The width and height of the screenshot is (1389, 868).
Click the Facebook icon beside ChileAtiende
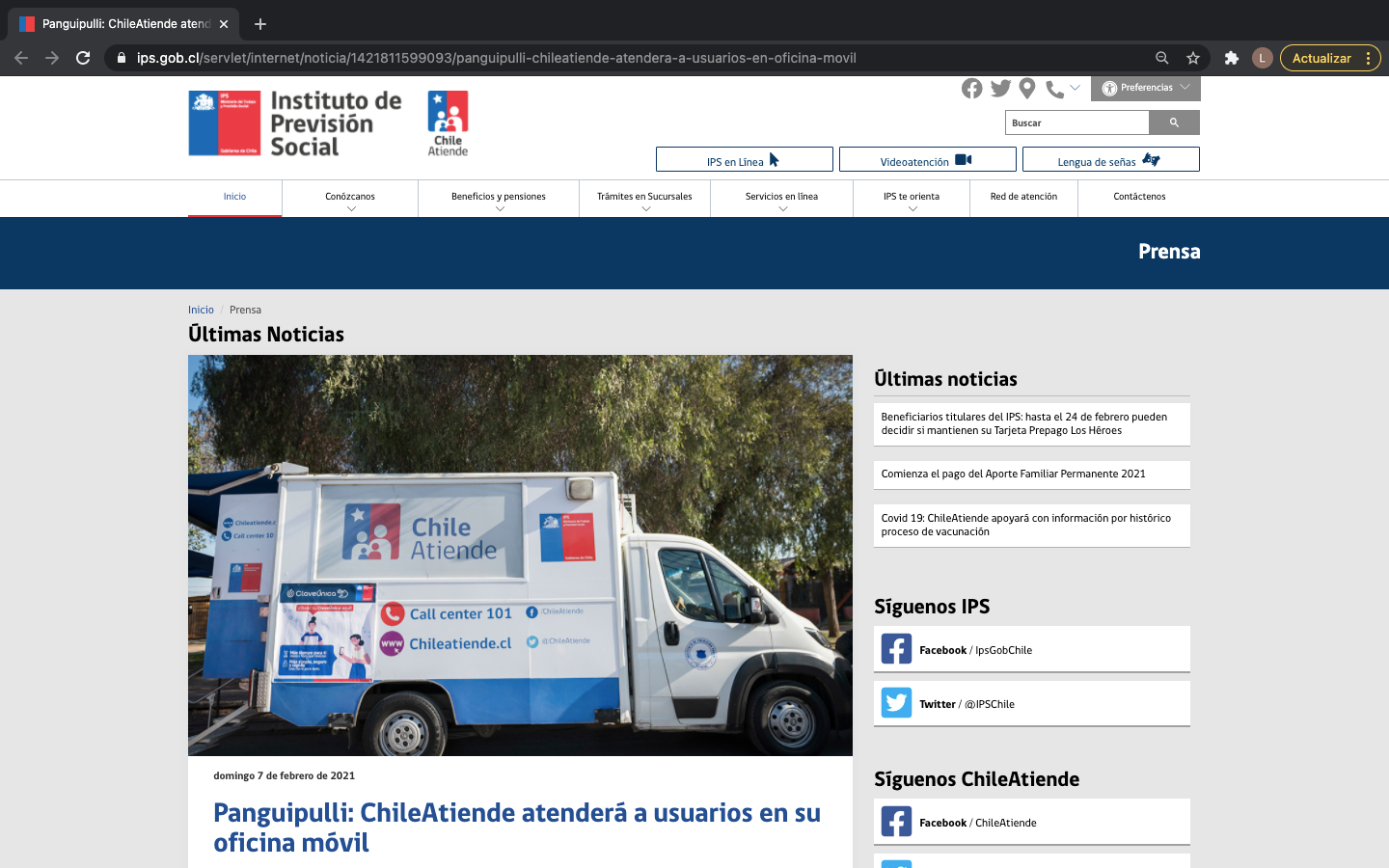[896, 822]
